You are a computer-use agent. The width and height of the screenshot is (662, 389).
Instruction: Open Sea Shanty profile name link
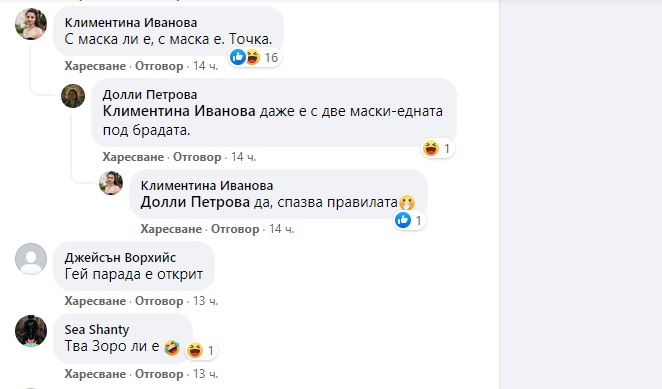coord(97,329)
